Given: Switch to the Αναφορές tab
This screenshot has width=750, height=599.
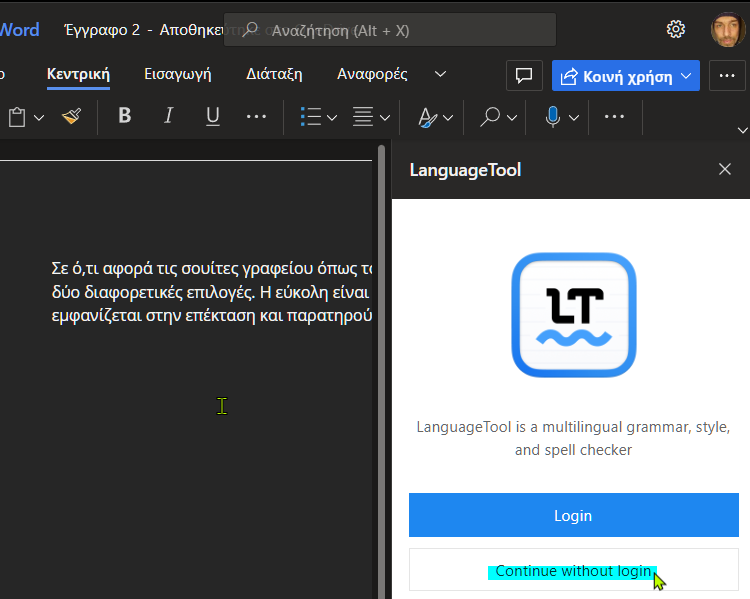Looking at the screenshot, I should click(x=372, y=74).
